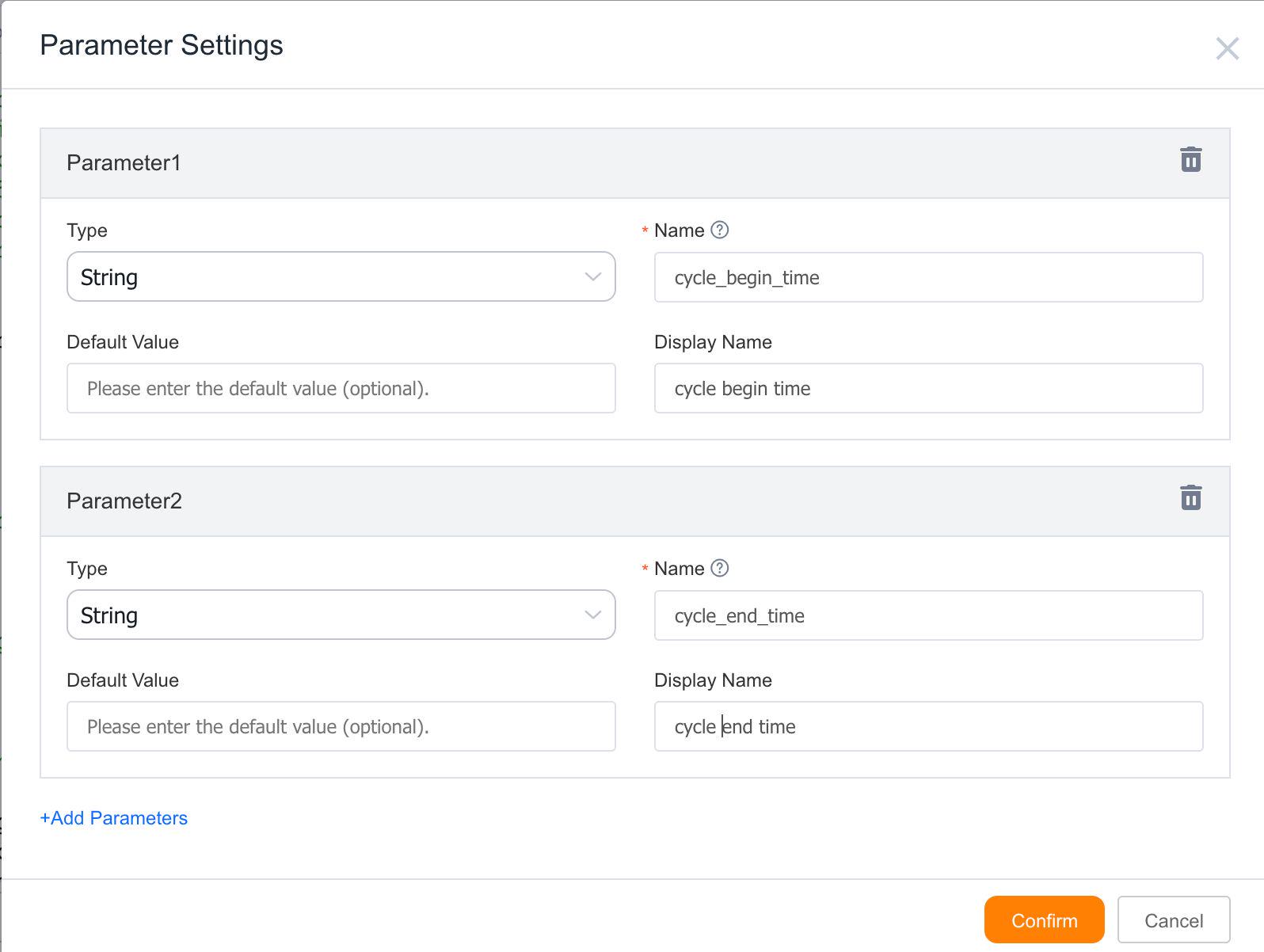Screen dimensions: 1264x952
Task: Cancel the parameter settings dialog
Action: [1173, 920]
